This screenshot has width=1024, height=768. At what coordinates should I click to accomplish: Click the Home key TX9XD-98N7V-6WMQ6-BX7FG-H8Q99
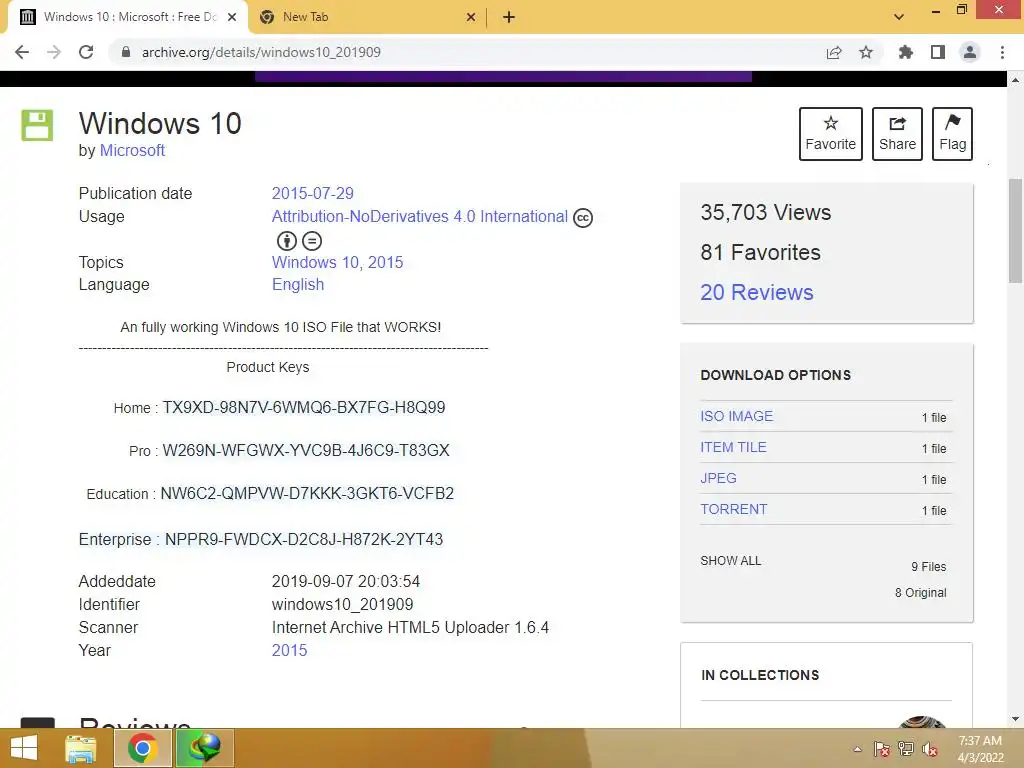(304, 408)
